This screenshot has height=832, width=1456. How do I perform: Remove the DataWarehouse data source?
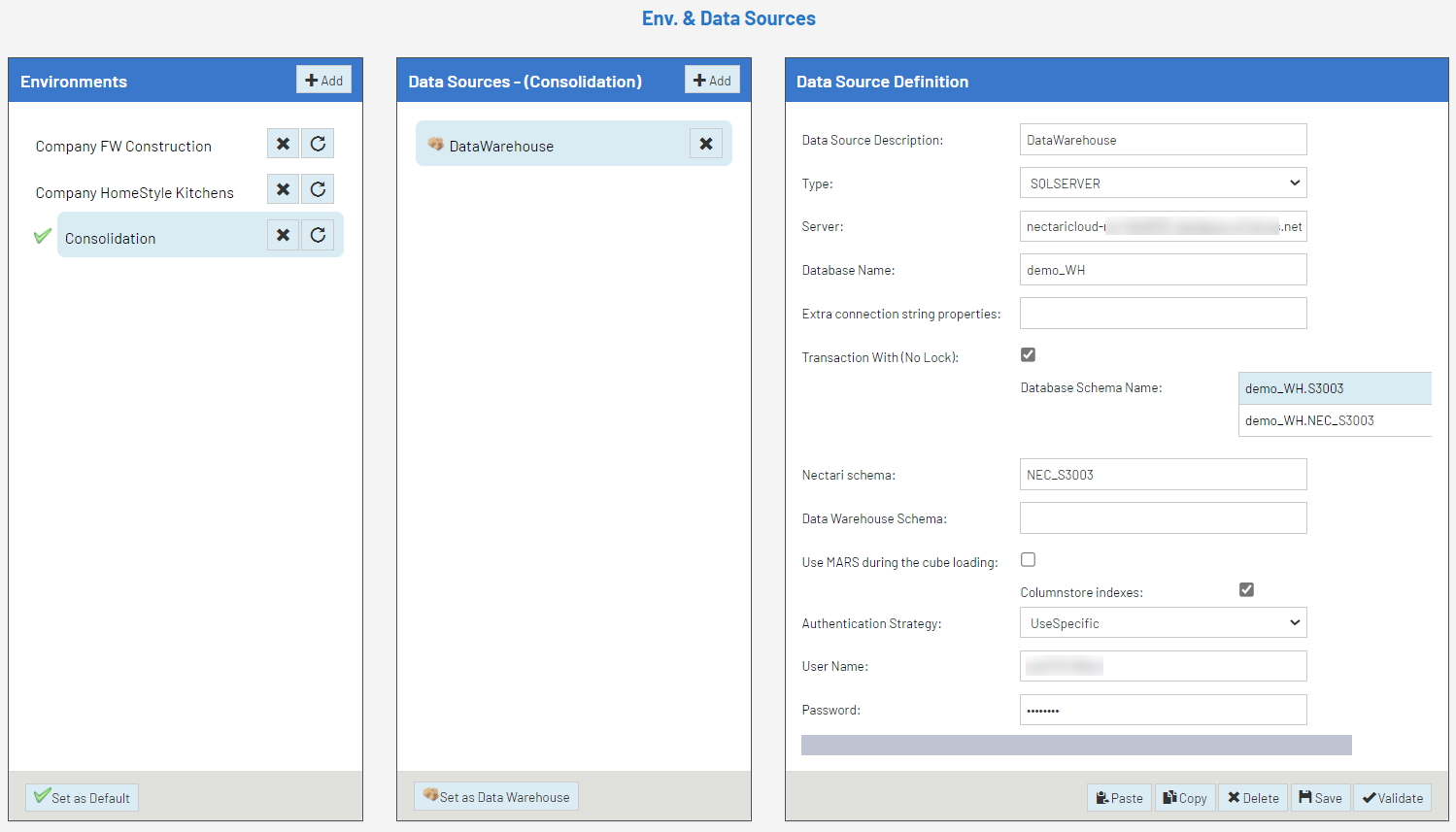706,144
